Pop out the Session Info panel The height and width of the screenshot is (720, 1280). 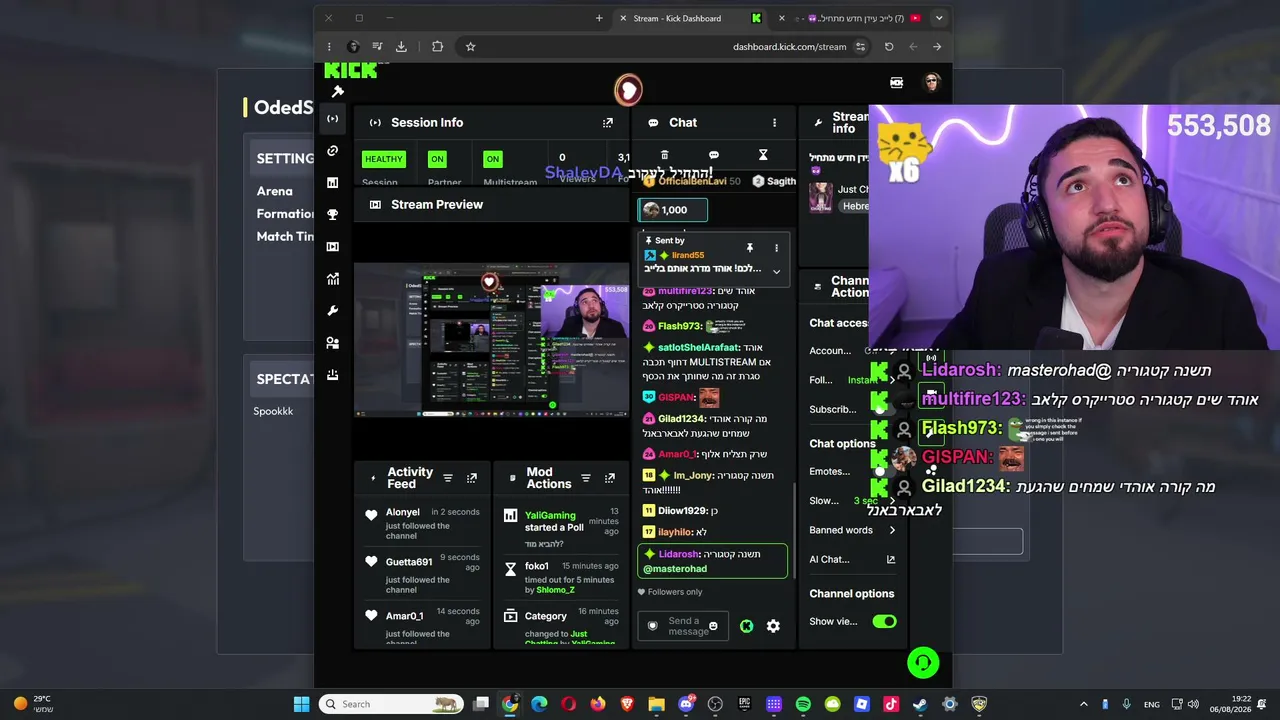pyautogui.click(x=608, y=123)
